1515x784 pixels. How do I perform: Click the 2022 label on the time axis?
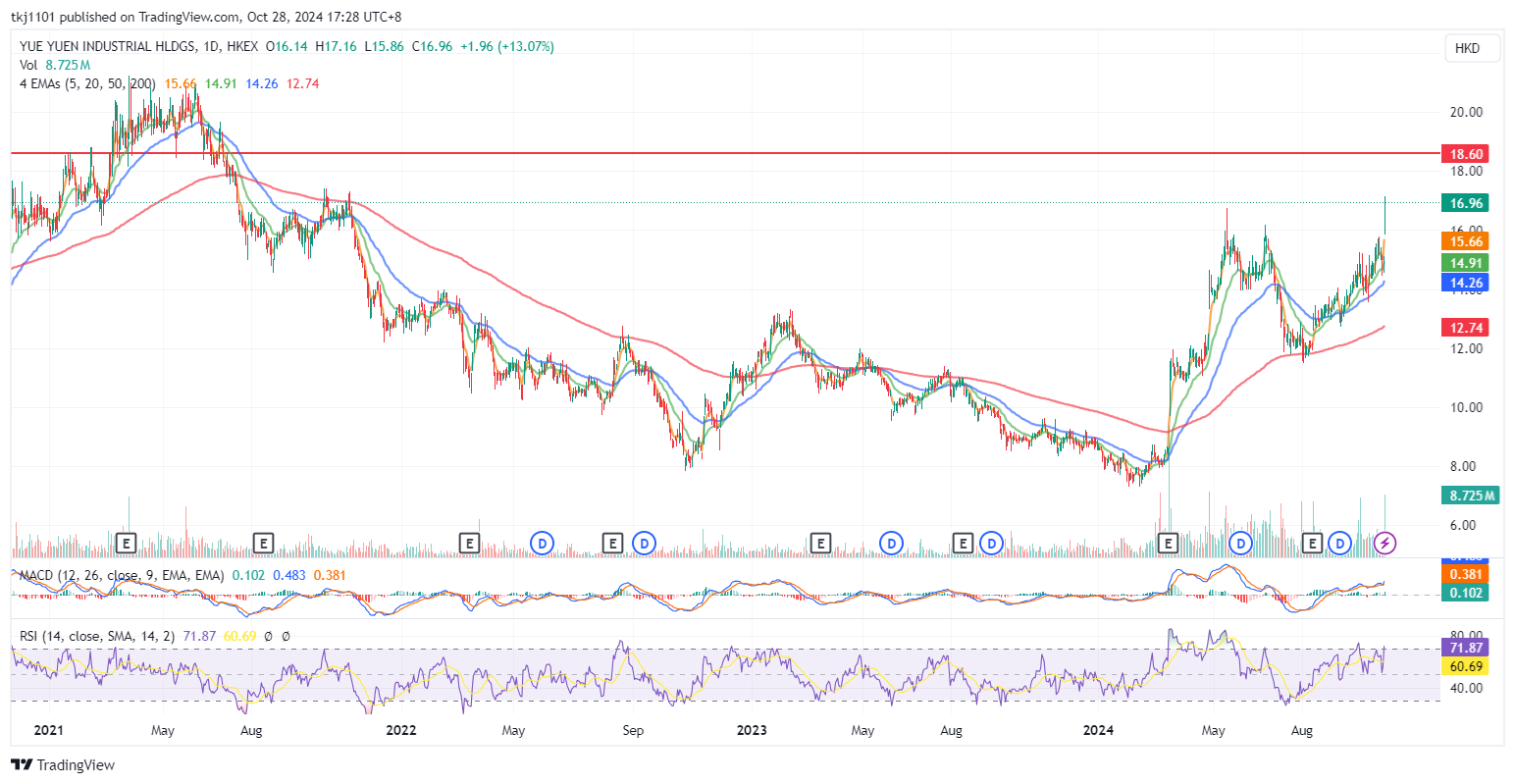tap(400, 730)
